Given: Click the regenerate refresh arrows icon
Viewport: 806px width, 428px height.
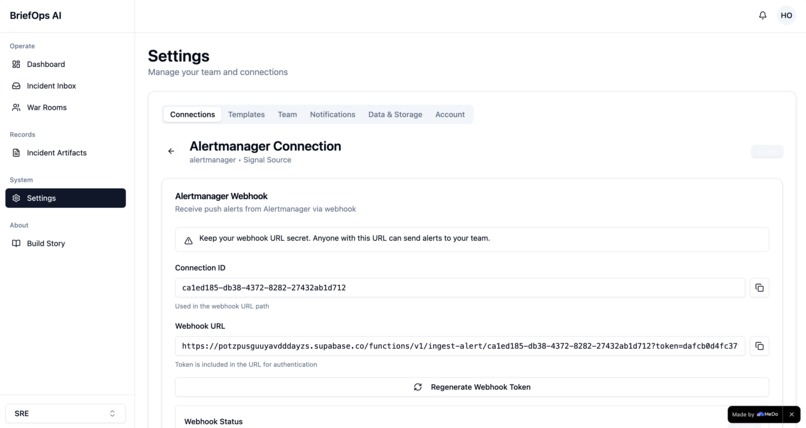Looking at the screenshot, I should tap(418, 387).
